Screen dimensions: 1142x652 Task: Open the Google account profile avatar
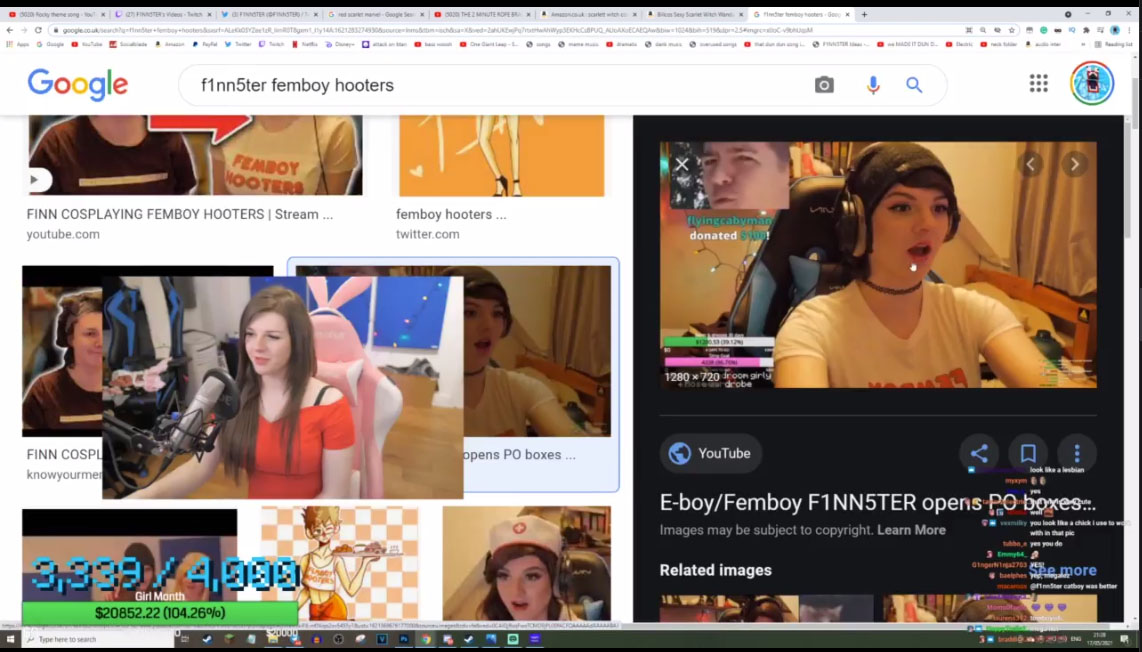(x=1092, y=83)
